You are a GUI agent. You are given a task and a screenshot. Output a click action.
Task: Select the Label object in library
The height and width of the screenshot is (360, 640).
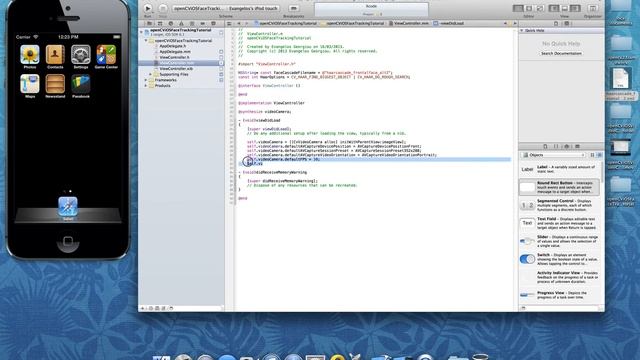(x=560, y=169)
